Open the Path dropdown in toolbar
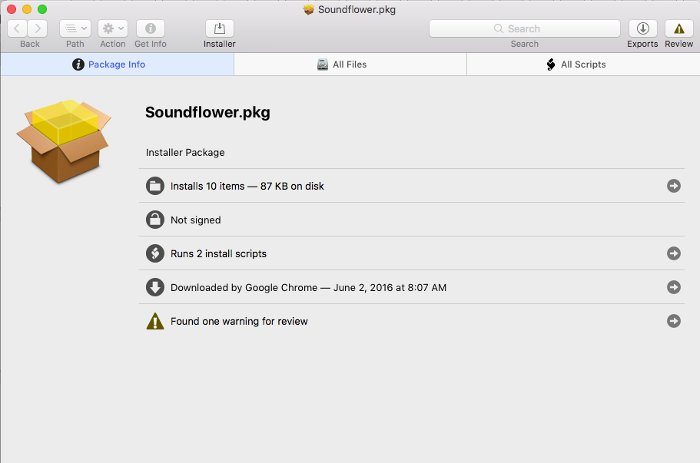700x463 pixels. (75, 29)
